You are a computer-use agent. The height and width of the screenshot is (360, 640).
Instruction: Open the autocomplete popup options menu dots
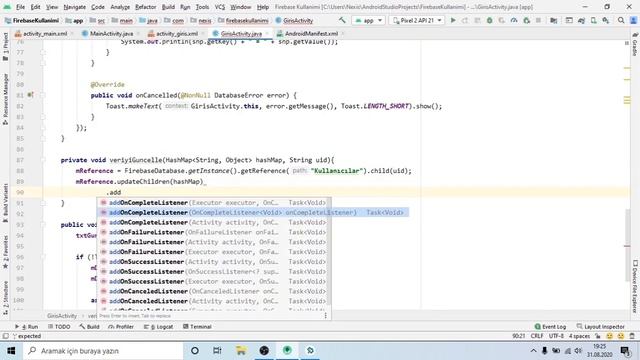[x=325, y=316]
